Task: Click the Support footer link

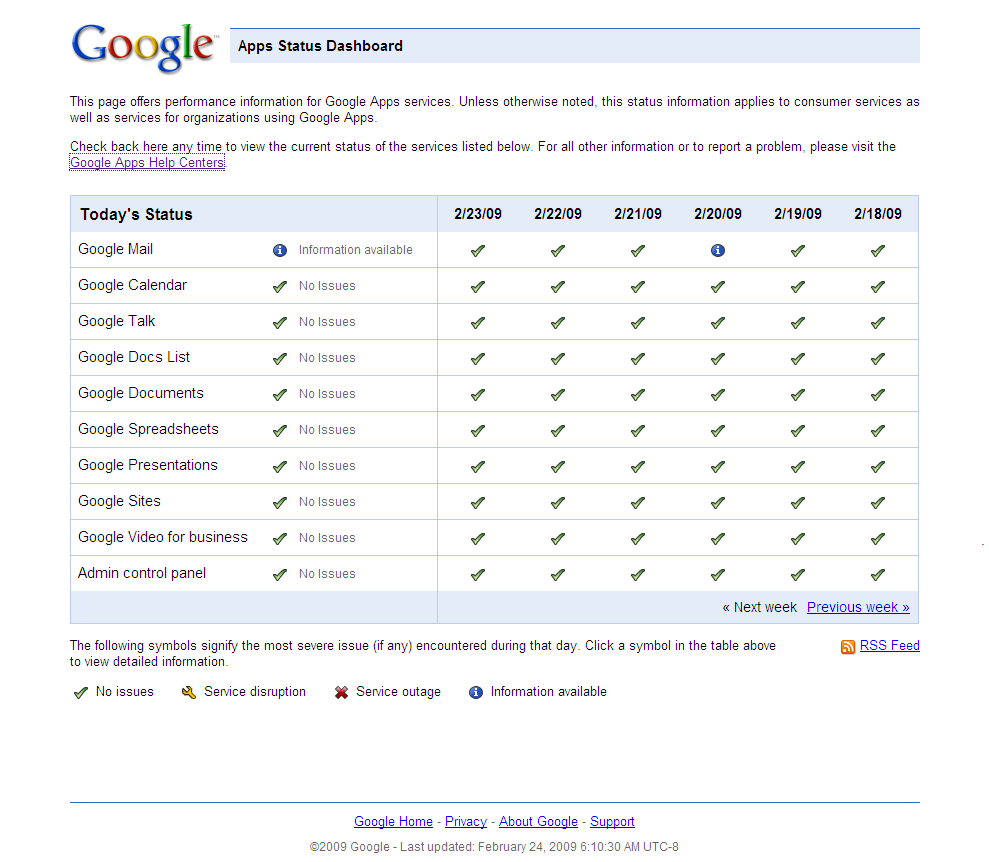Action: point(612,822)
